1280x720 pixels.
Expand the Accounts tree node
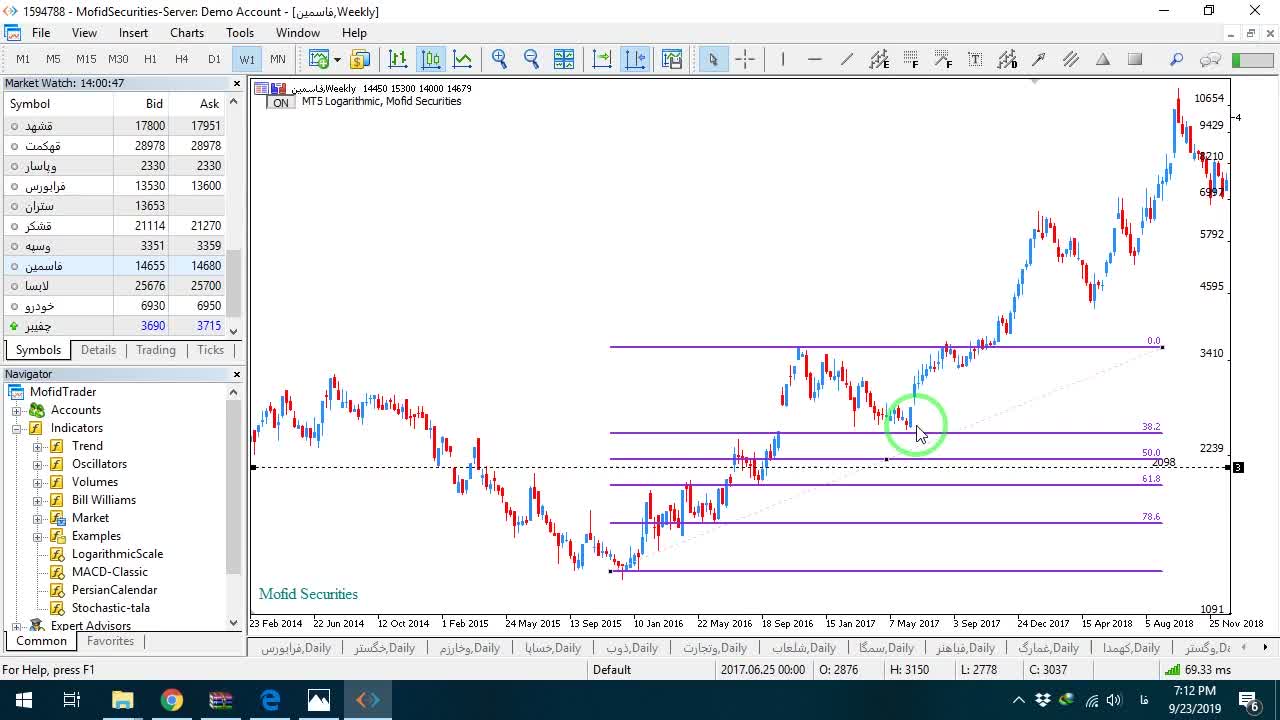pyautogui.click(x=17, y=410)
